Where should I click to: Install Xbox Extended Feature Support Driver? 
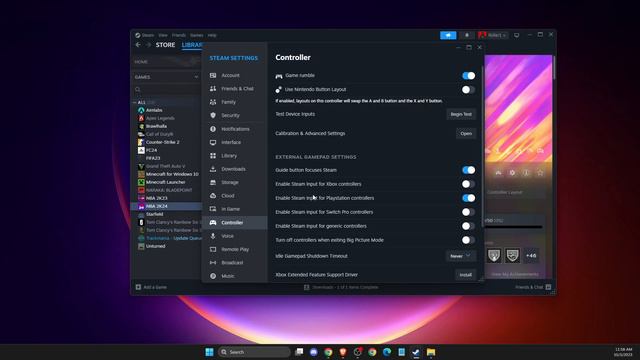click(466, 275)
